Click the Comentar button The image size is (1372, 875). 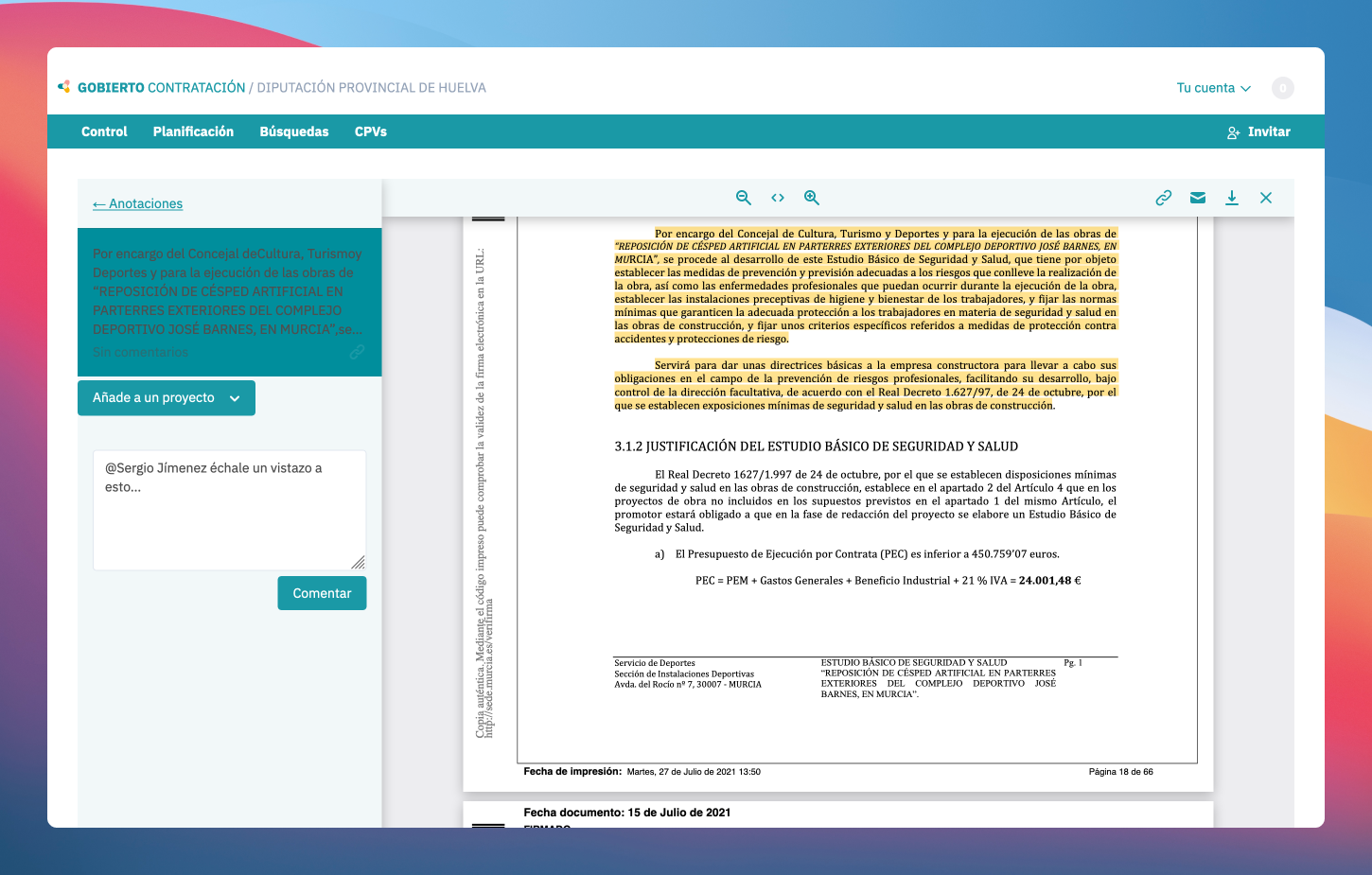[x=322, y=593]
